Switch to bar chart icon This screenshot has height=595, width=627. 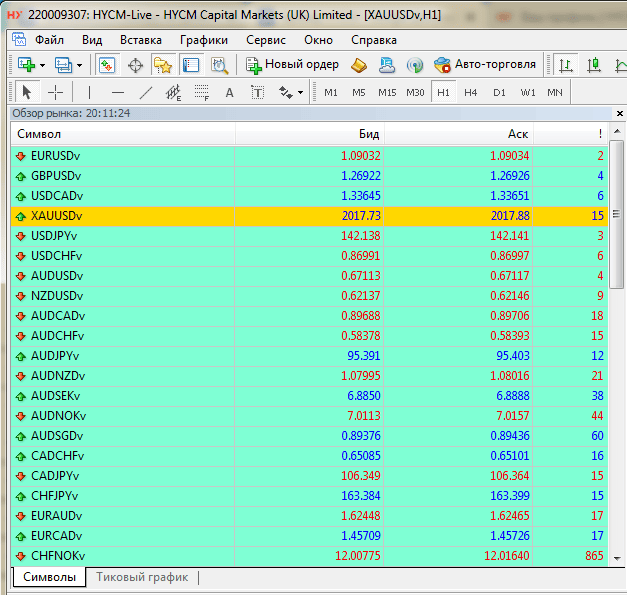coord(566,65)
